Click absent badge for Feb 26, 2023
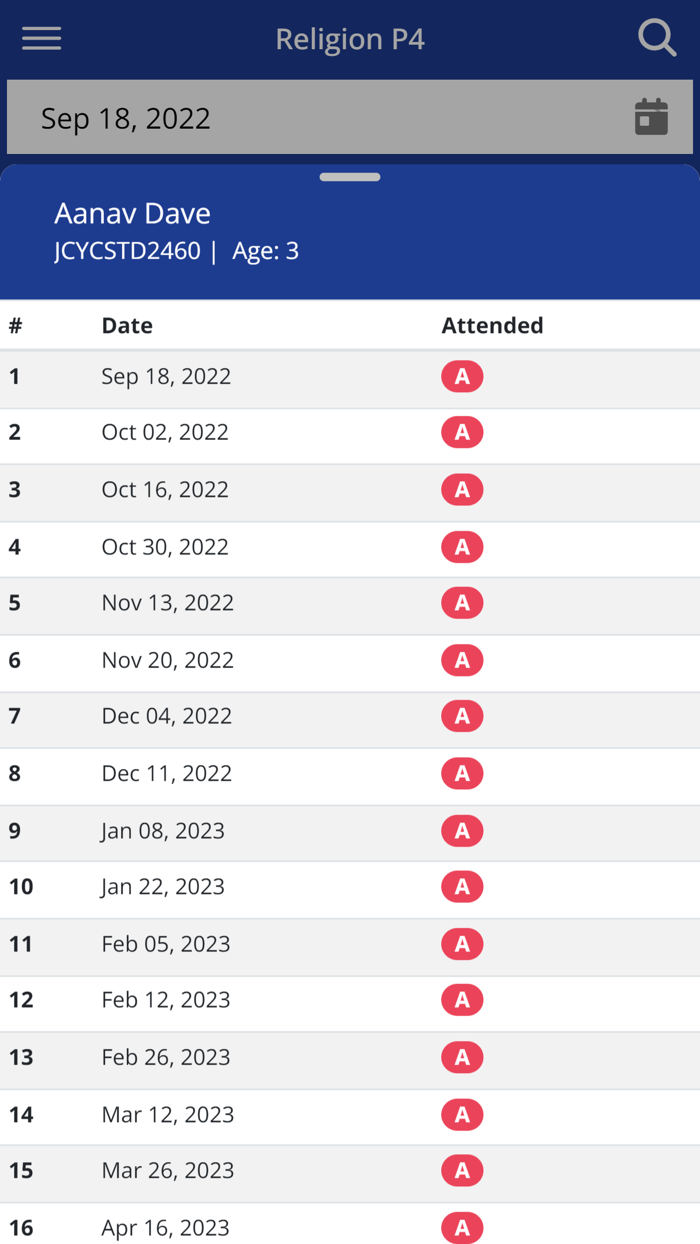700x1244 pixels. pyautogui.click(x=462, y=1057)
